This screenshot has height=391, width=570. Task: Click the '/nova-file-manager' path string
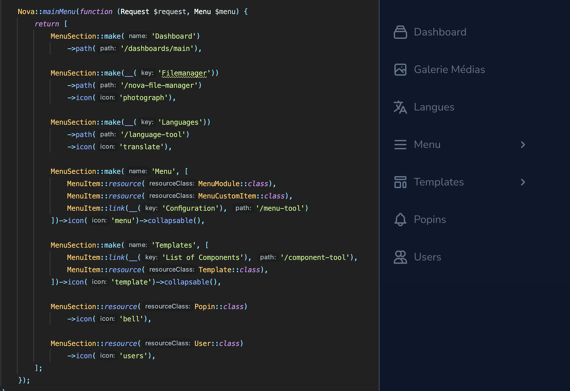(x=159, y=85)
